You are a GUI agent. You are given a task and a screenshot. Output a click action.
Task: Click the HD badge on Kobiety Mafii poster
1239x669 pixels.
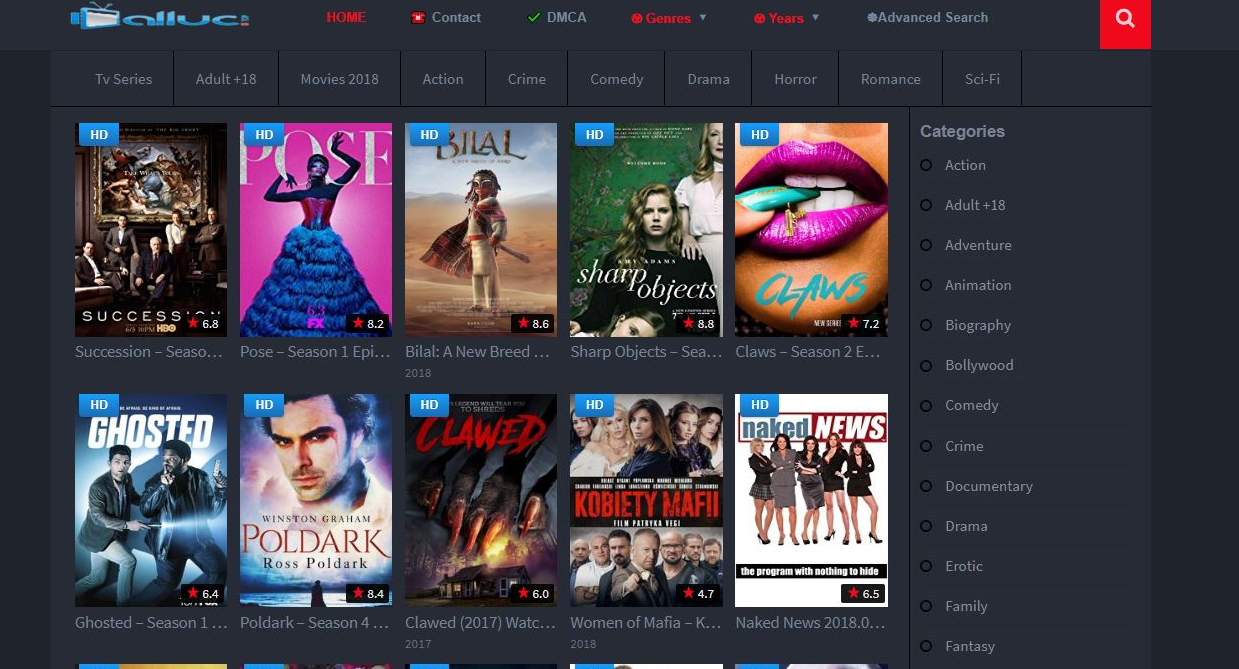click(x=594, y=404)
